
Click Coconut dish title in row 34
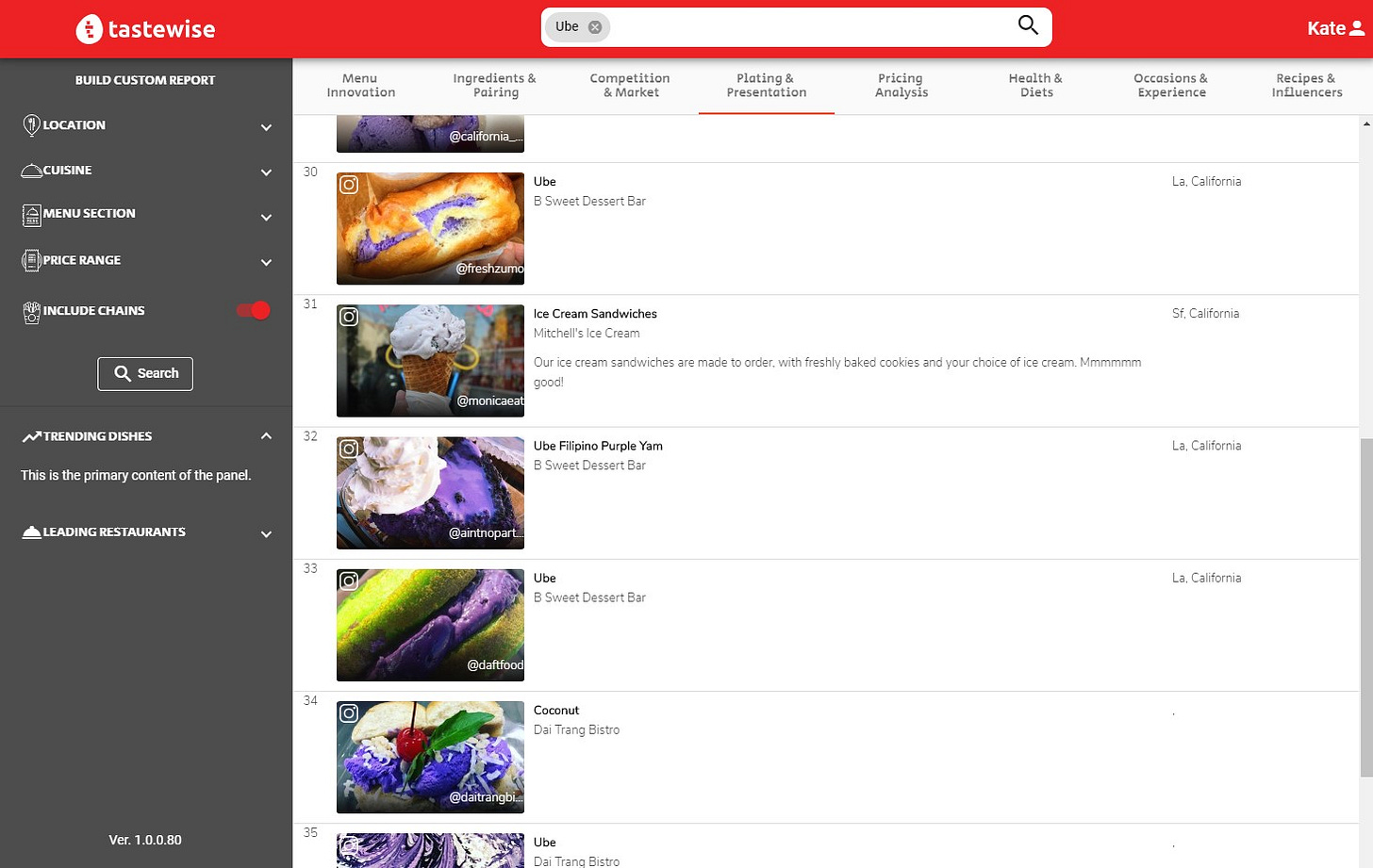556,711
